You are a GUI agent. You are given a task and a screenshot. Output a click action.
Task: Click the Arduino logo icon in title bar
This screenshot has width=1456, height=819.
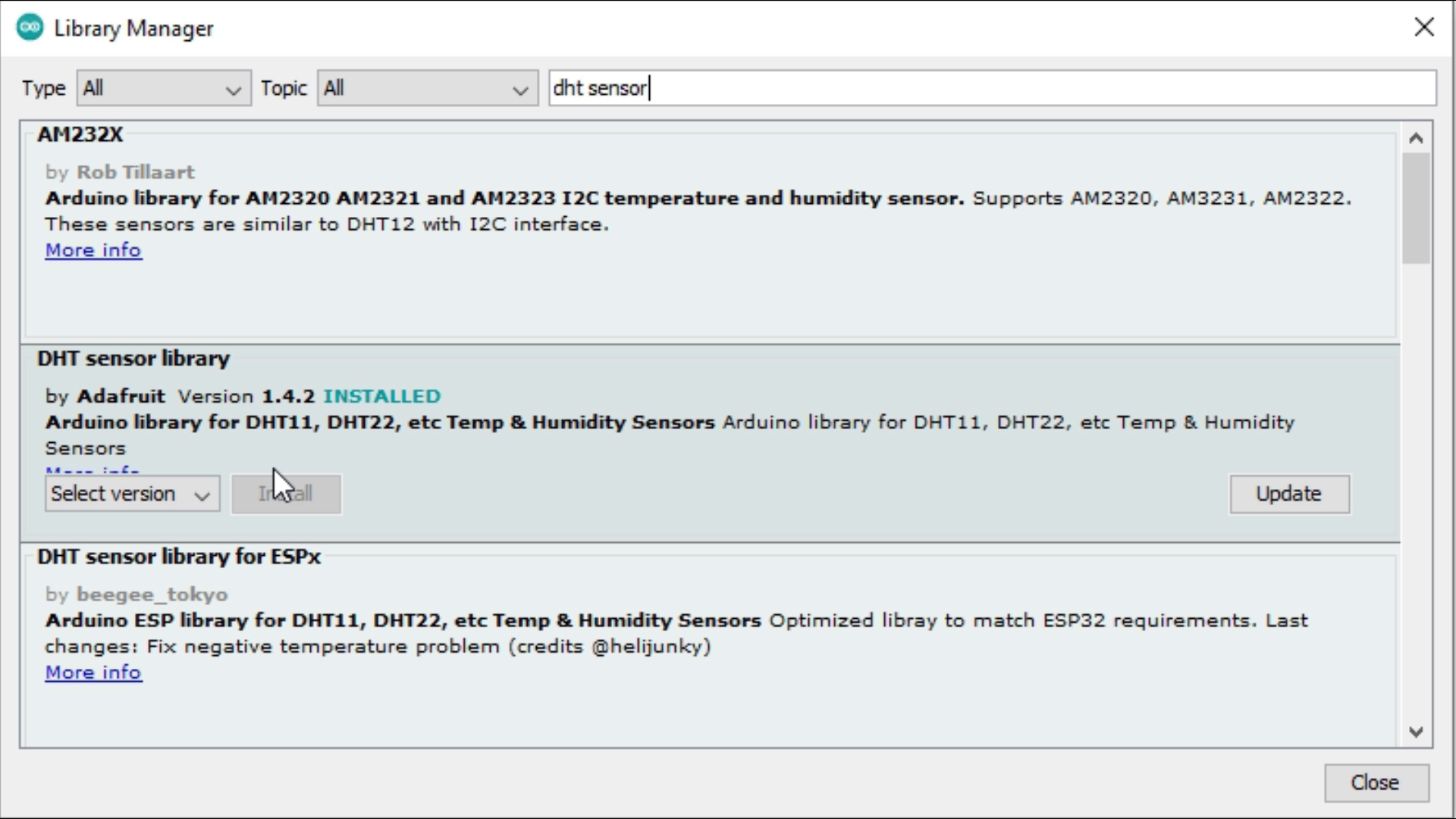[30, 28]
